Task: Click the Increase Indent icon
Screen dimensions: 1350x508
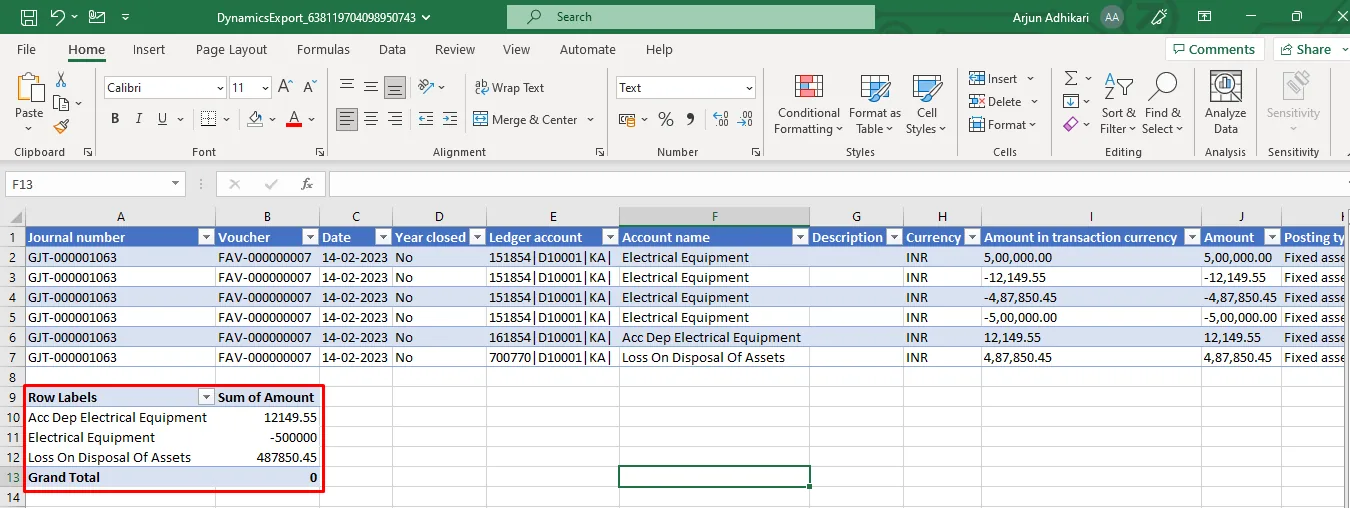Action: click(x=450, y=119)
